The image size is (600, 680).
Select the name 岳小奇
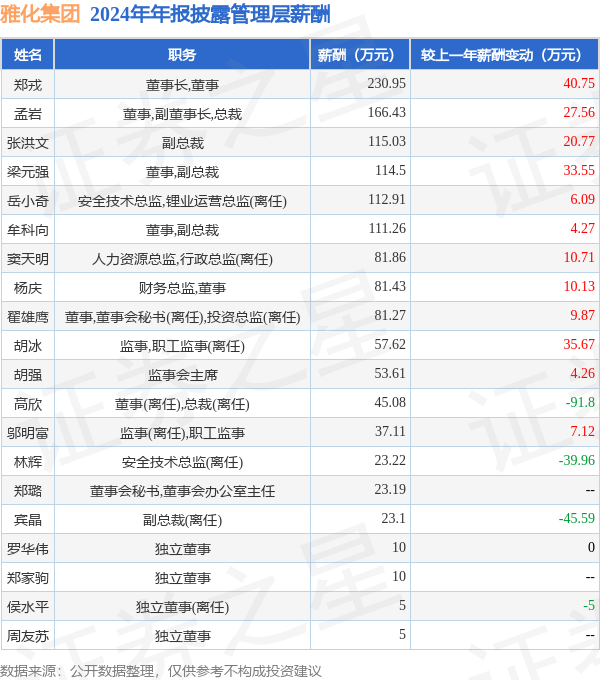pyautogui.click(x=28, y=201)
